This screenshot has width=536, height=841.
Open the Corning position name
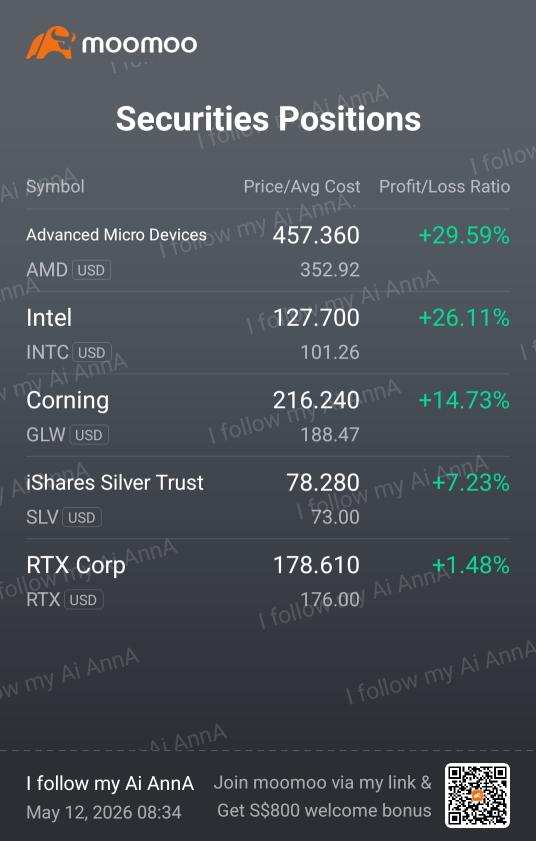[68, 401]
